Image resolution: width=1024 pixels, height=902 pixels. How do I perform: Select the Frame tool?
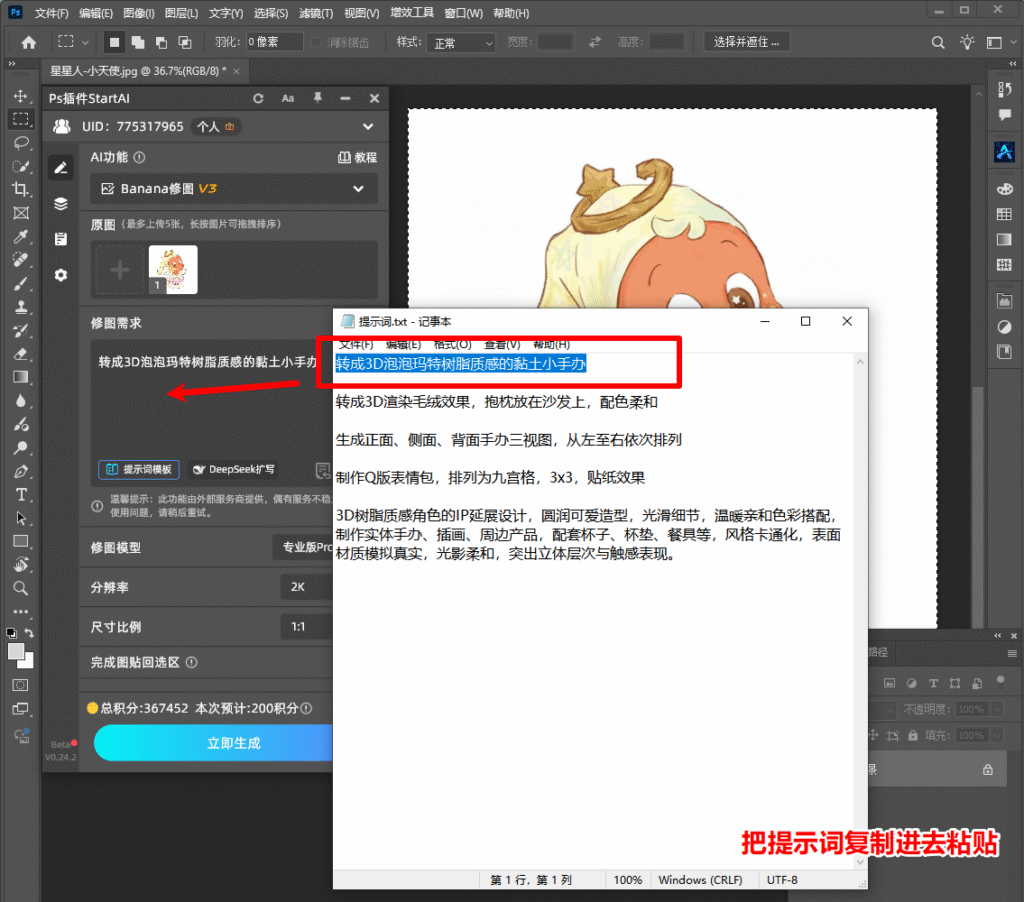(21, 213)
